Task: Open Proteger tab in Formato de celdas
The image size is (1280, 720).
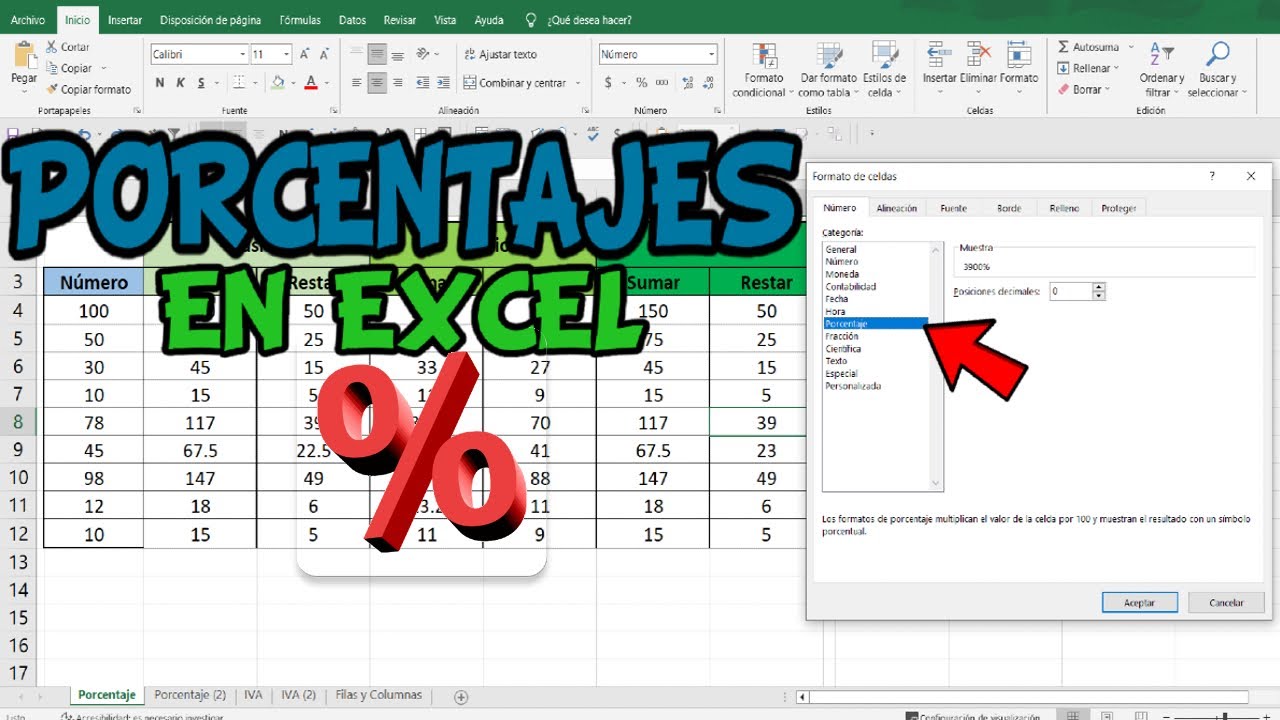Action: (x=1119, y=208)
